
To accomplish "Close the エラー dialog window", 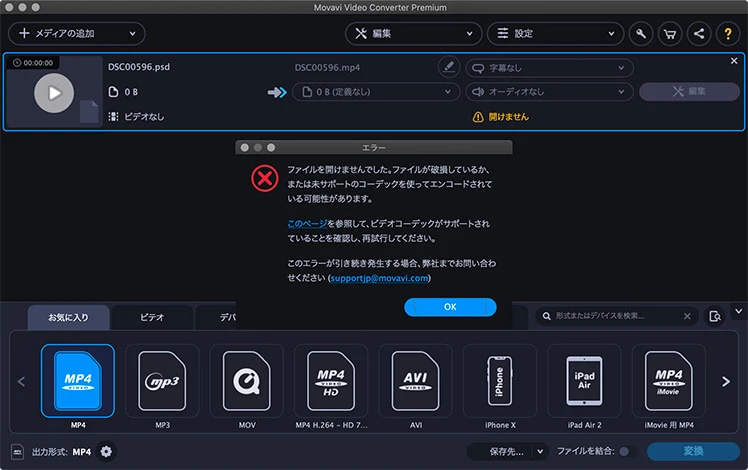I will click(245, 147).
